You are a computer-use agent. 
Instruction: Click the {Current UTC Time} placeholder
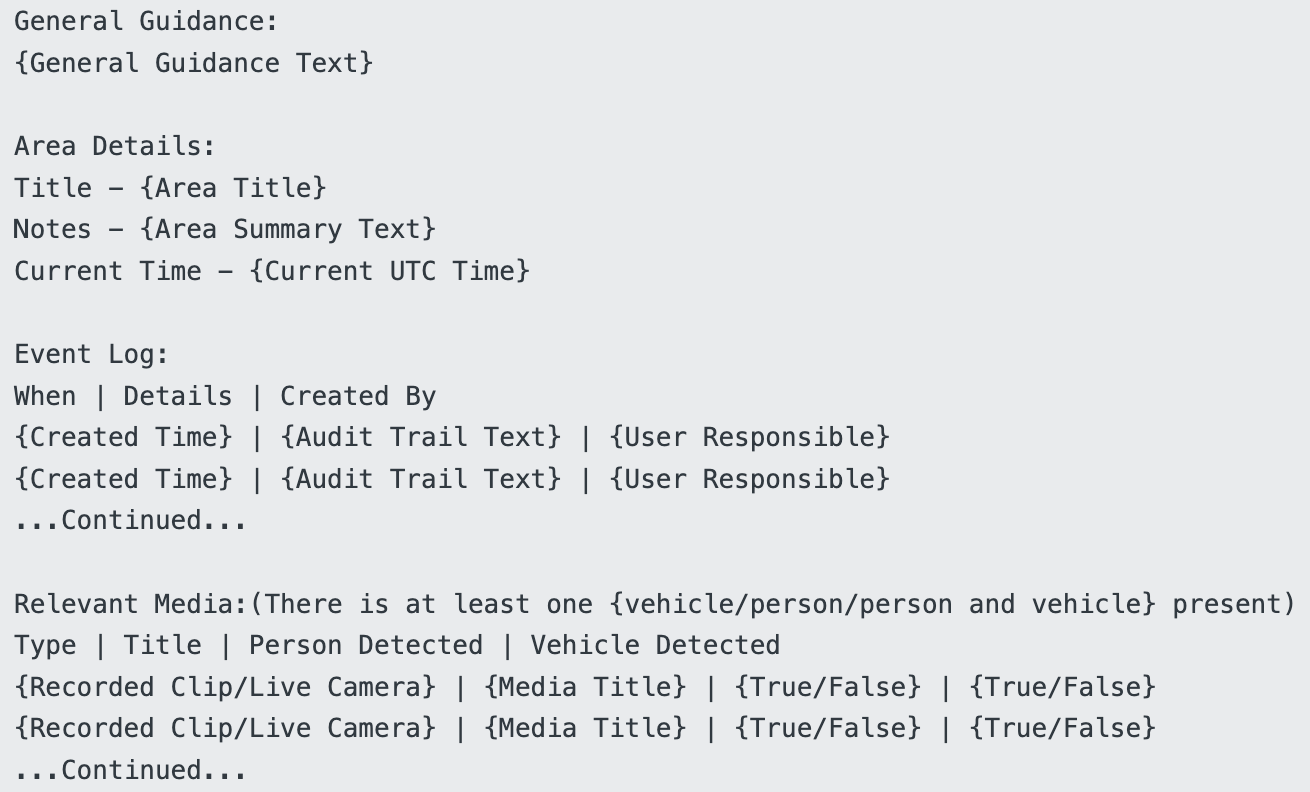coord(389,271)
